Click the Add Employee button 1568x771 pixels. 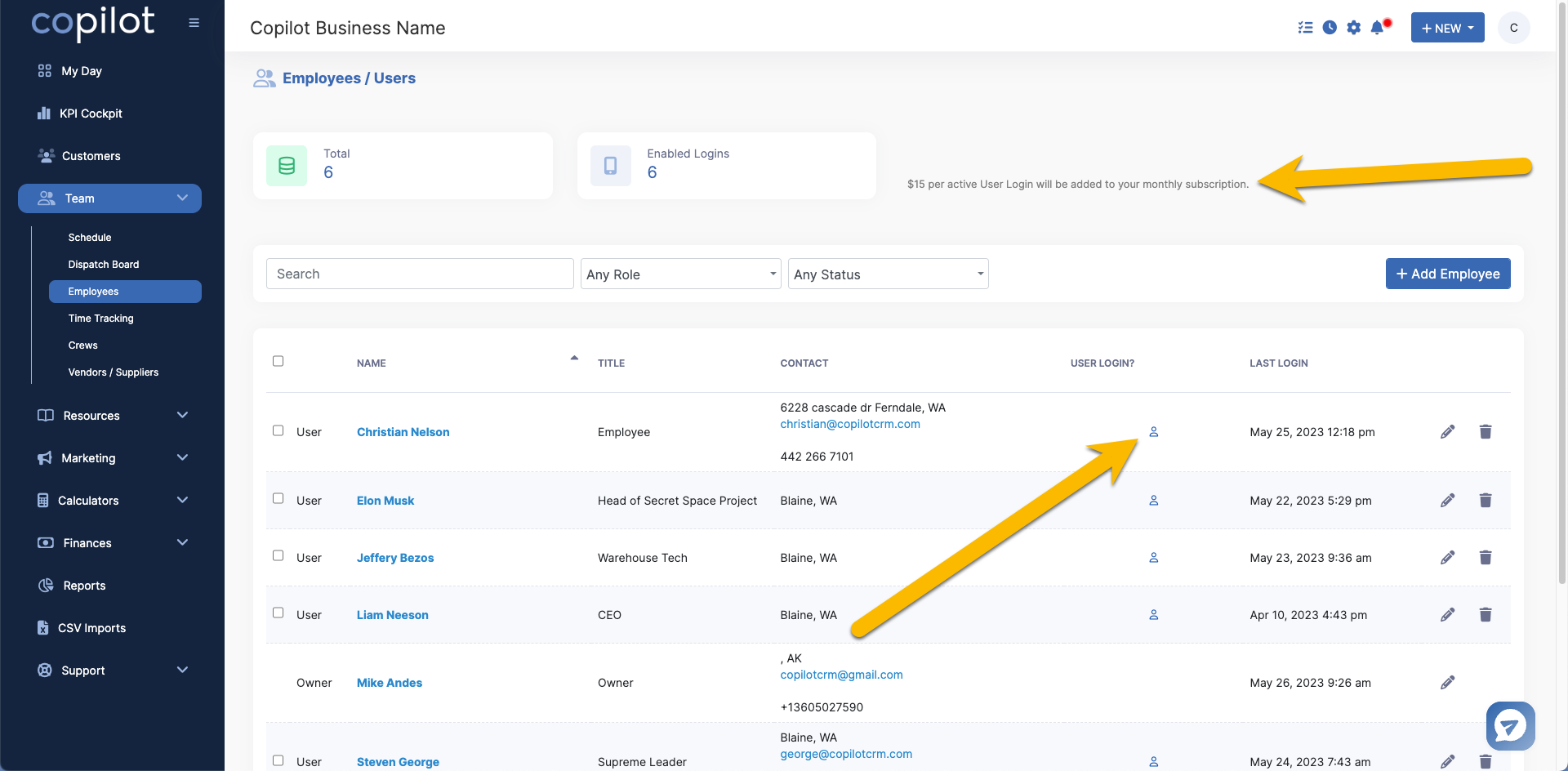(1448, 274)
